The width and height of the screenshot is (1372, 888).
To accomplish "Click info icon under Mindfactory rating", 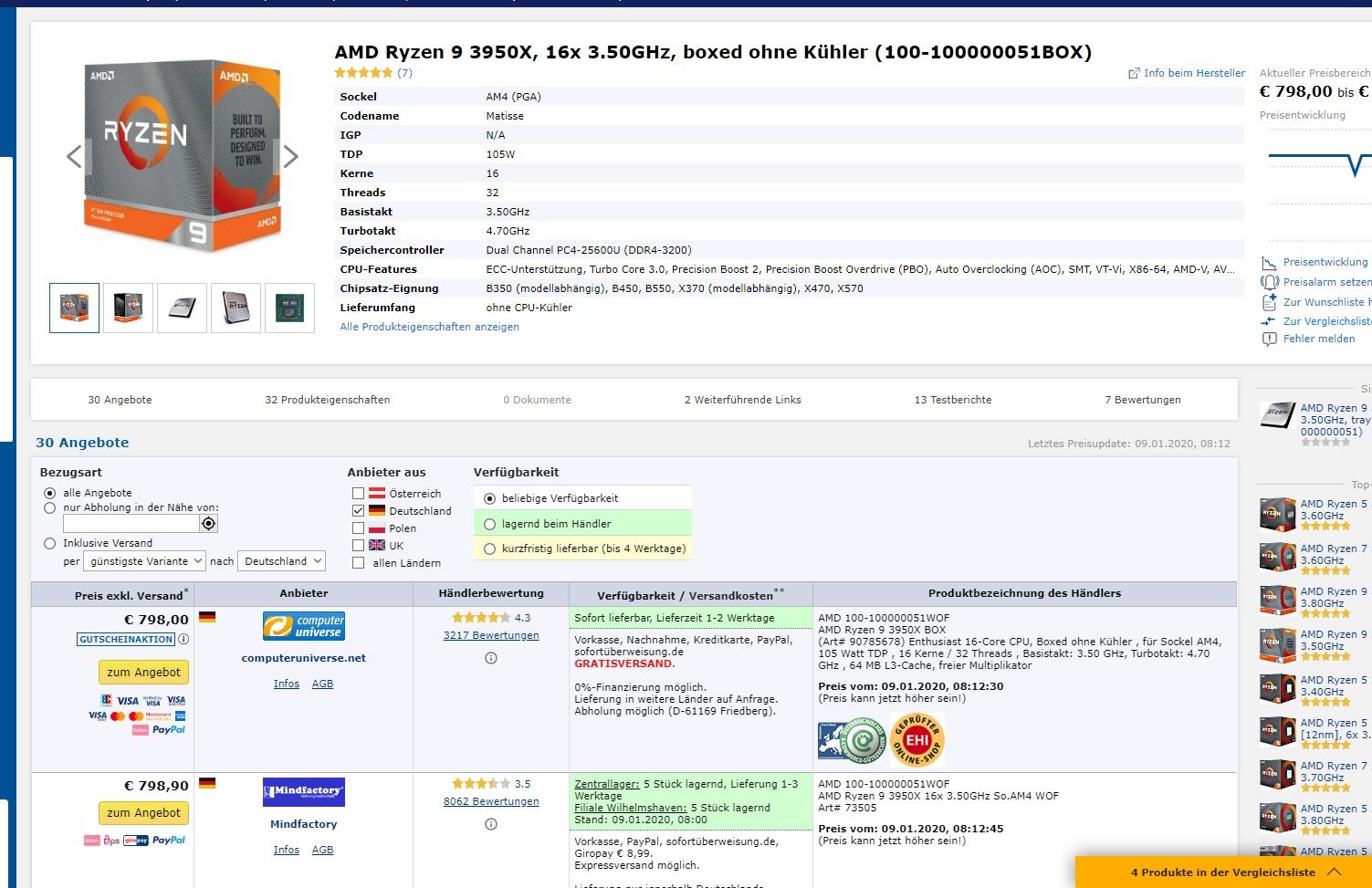I will (x=491, y=824).
